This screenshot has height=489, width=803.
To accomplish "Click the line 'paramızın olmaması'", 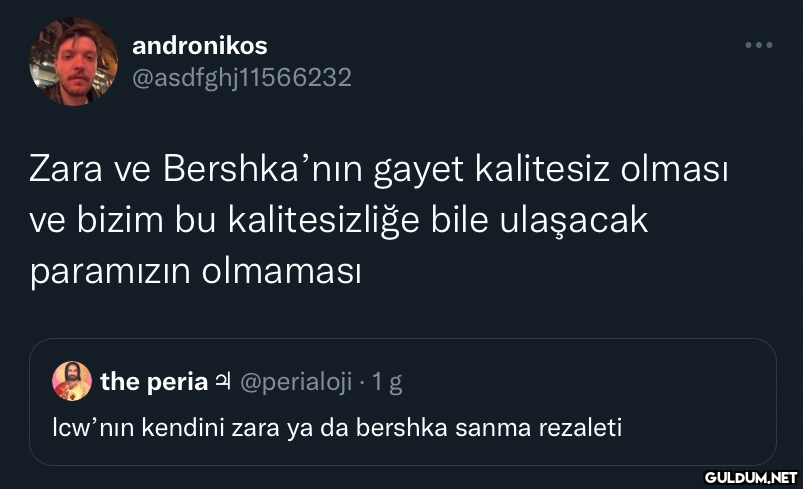I will click(194, 270).
